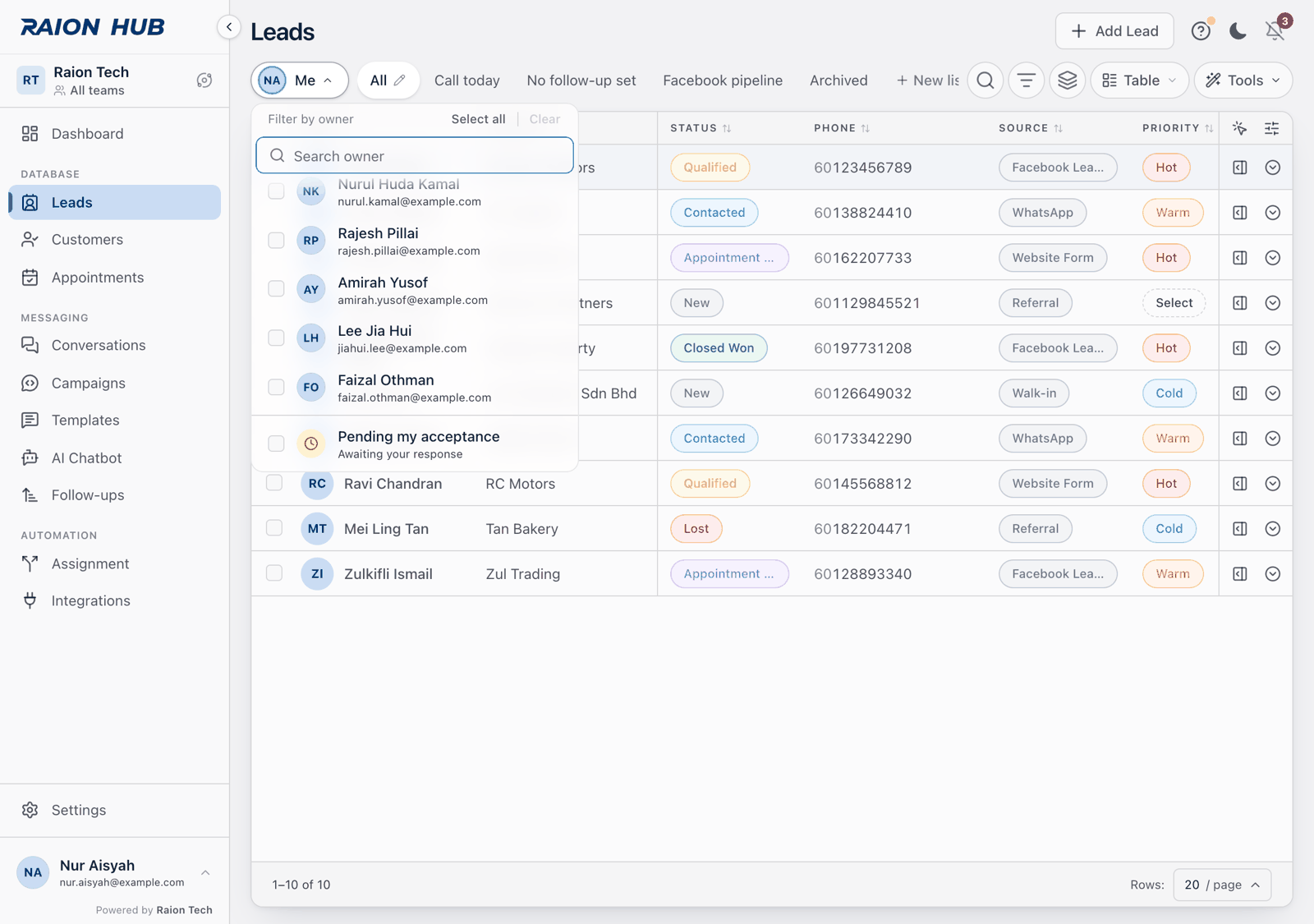
Task: Open the filter lines icon
Action: pyautogui.click(x=1027, y=80)
